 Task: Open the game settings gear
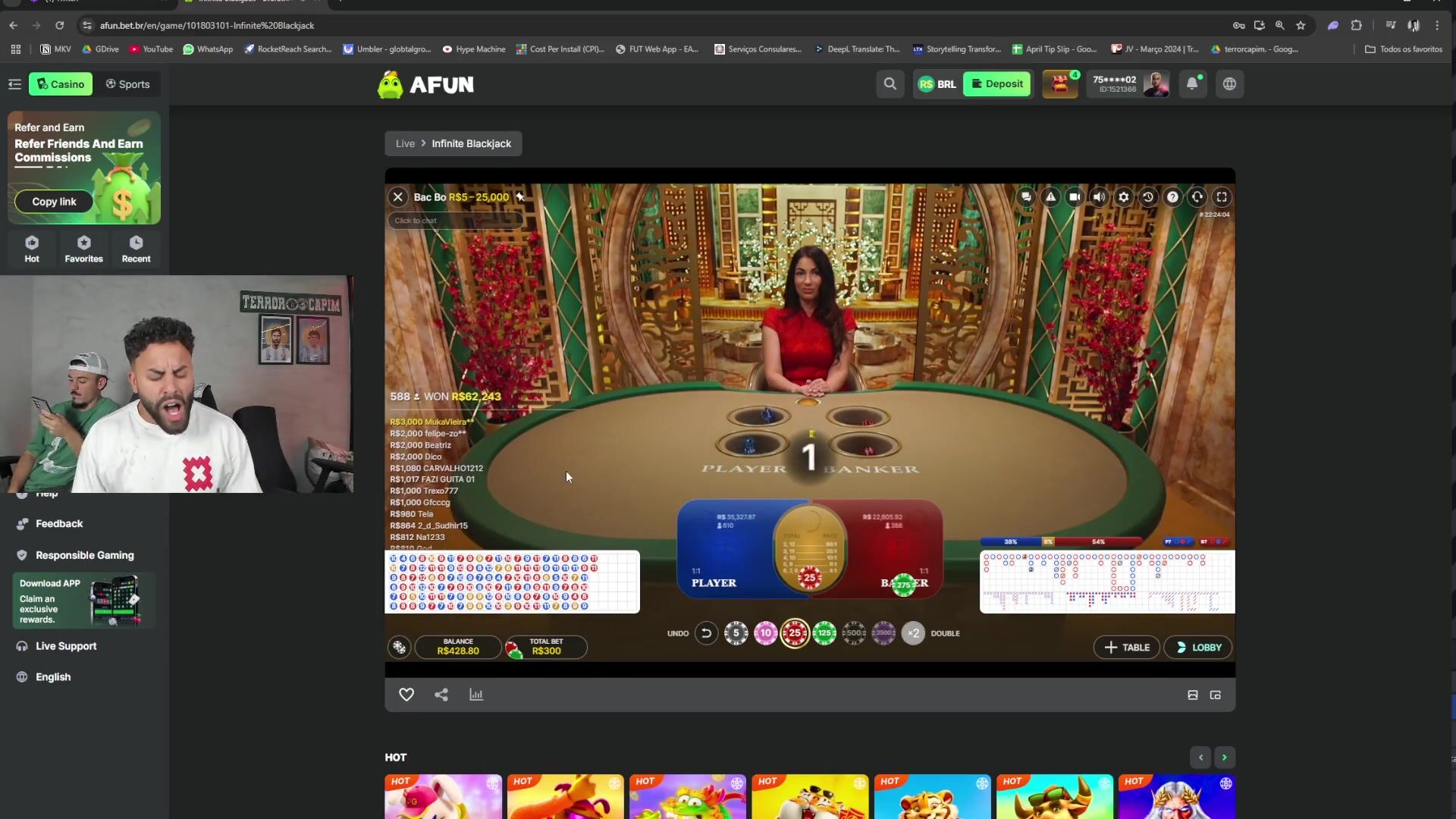click(1124, 197)
